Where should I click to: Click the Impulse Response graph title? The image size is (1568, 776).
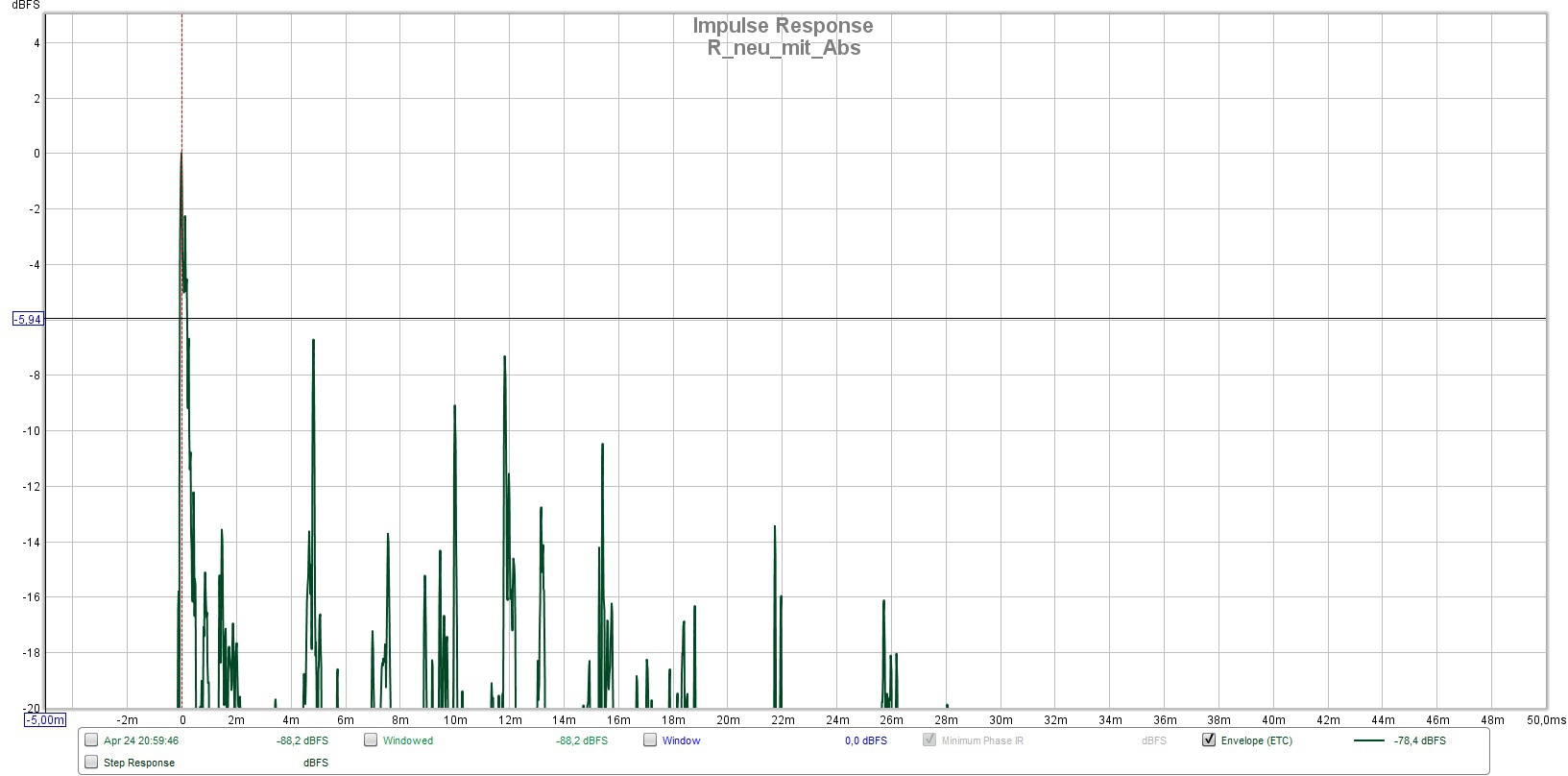point(783,26)
